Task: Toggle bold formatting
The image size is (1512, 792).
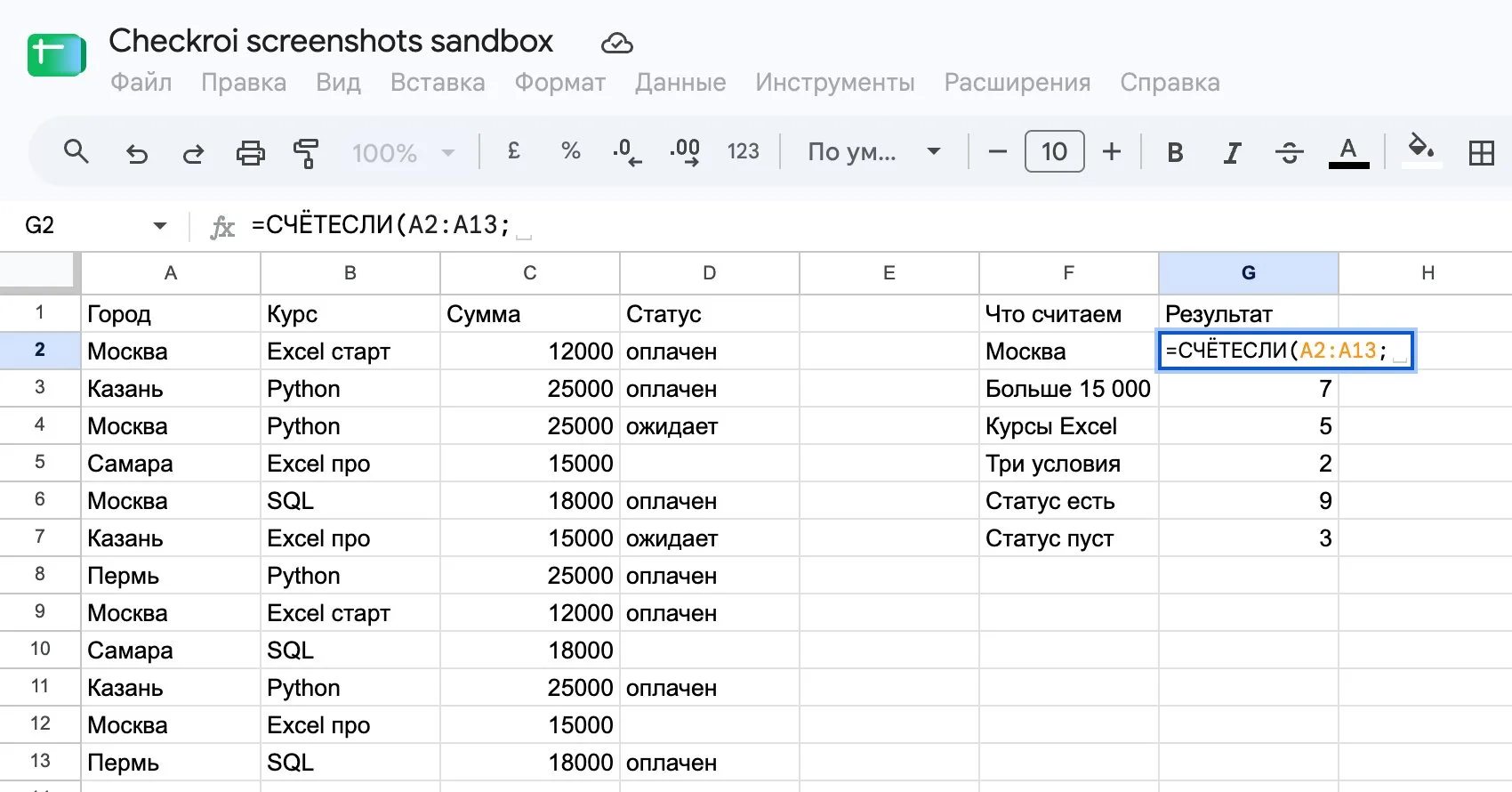Action: point(1175,153)
